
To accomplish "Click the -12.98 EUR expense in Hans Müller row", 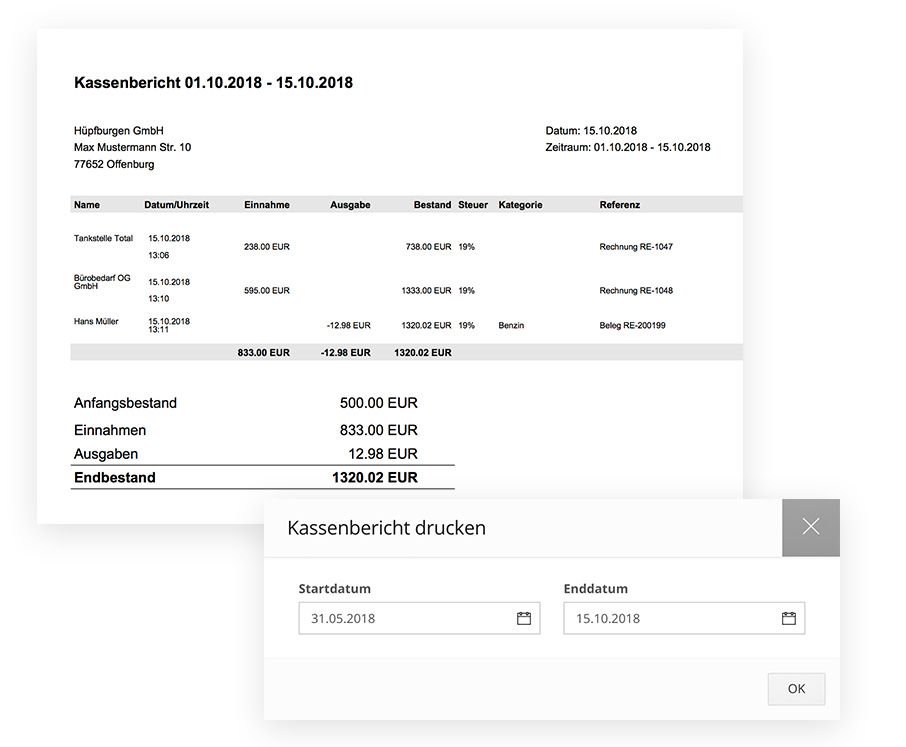I will [x=348, y=325].
